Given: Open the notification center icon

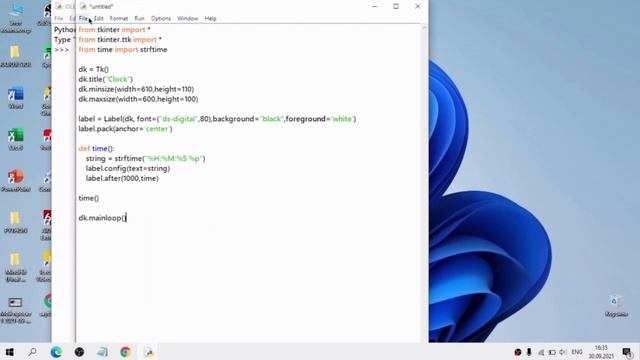Looking at the screenshot, I should (627, 352).
